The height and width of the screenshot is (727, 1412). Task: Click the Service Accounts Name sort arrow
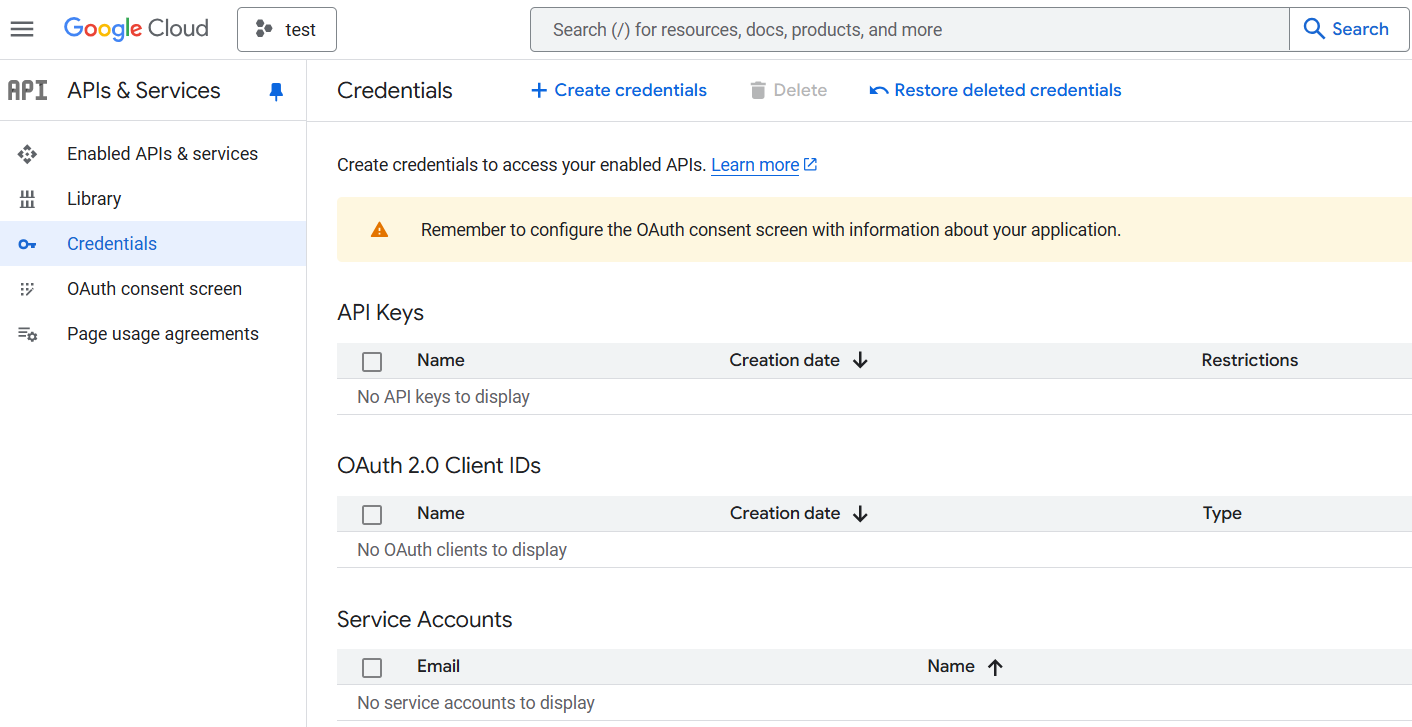[x=995, y=668]
